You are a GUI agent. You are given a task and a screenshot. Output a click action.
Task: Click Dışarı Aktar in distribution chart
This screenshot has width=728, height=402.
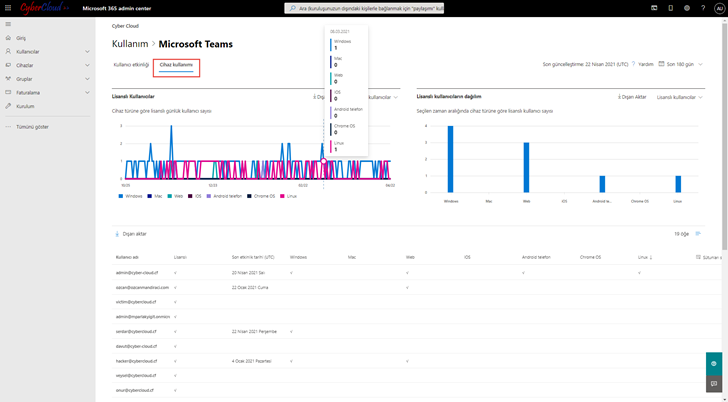click(634, 97)
